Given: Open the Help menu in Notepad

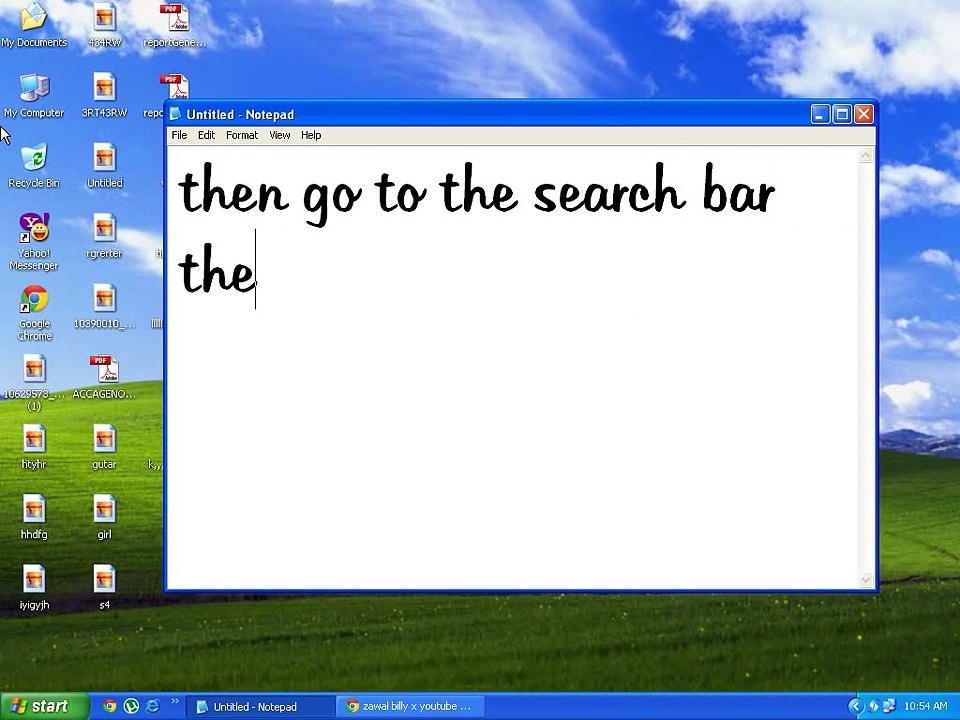Looking at the screenshot, I should coord(311,135).
